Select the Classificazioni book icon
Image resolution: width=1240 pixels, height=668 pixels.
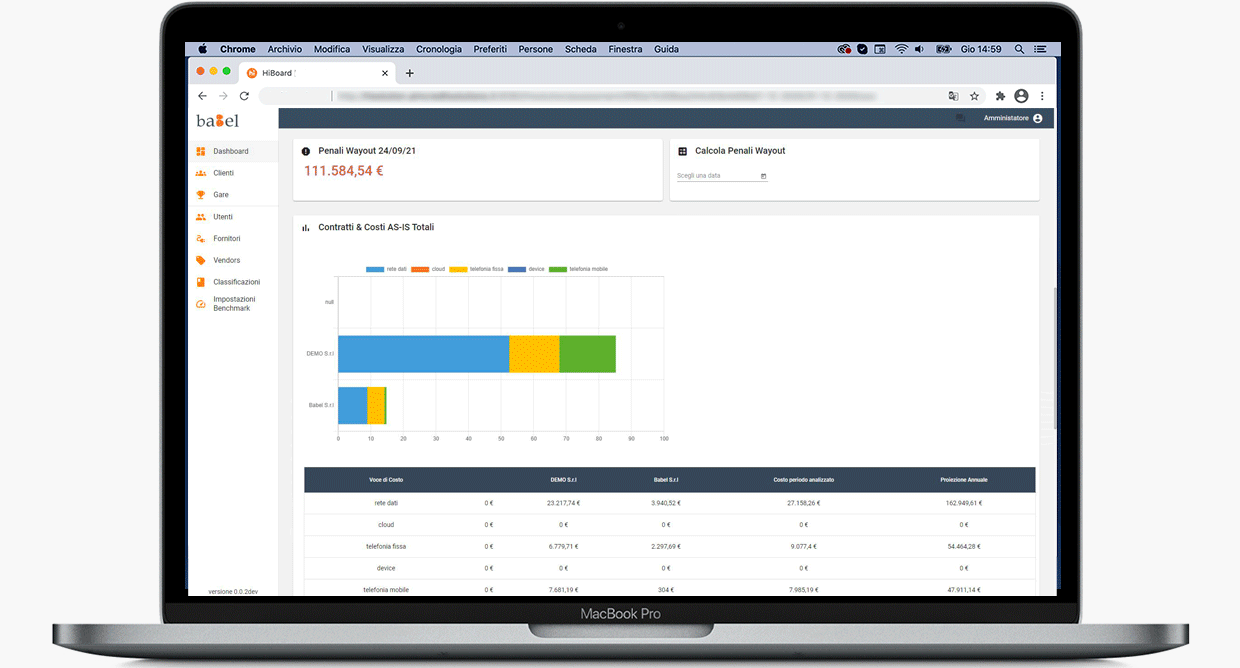pos(201,282)
